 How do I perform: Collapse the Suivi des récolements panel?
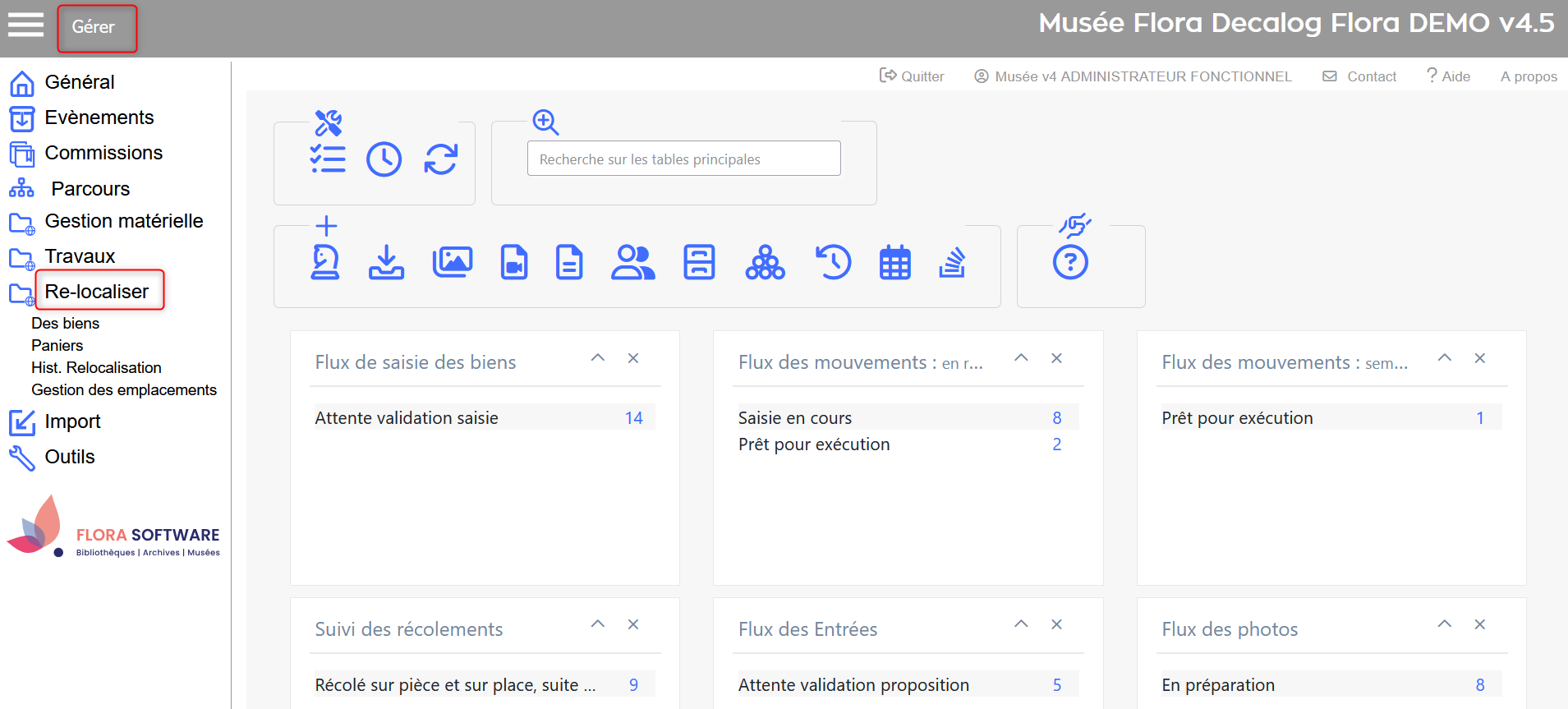tap(598, 624)
